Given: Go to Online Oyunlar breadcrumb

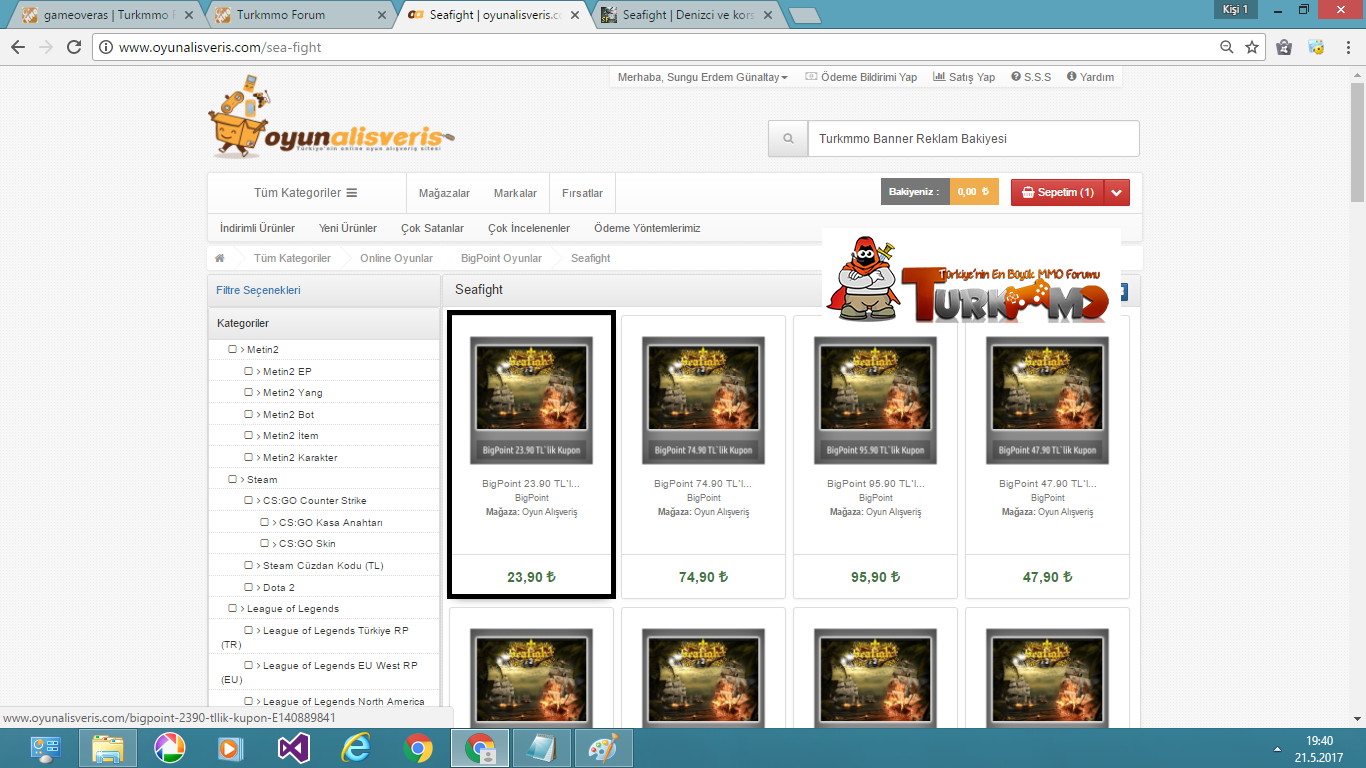Looking at the screenshot, I should pos(396,258).
